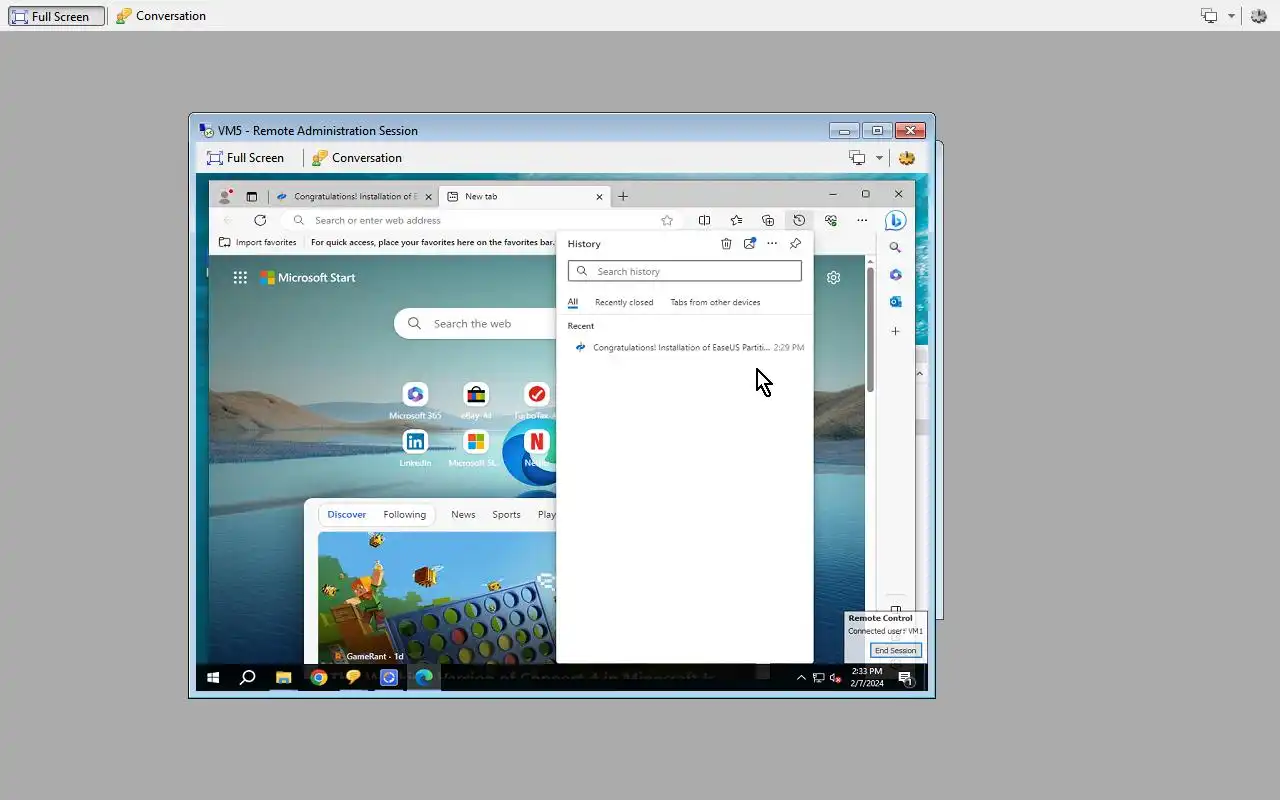
Task: Click Full Screen inside the VM5 session window
Action: coord(245,158)
